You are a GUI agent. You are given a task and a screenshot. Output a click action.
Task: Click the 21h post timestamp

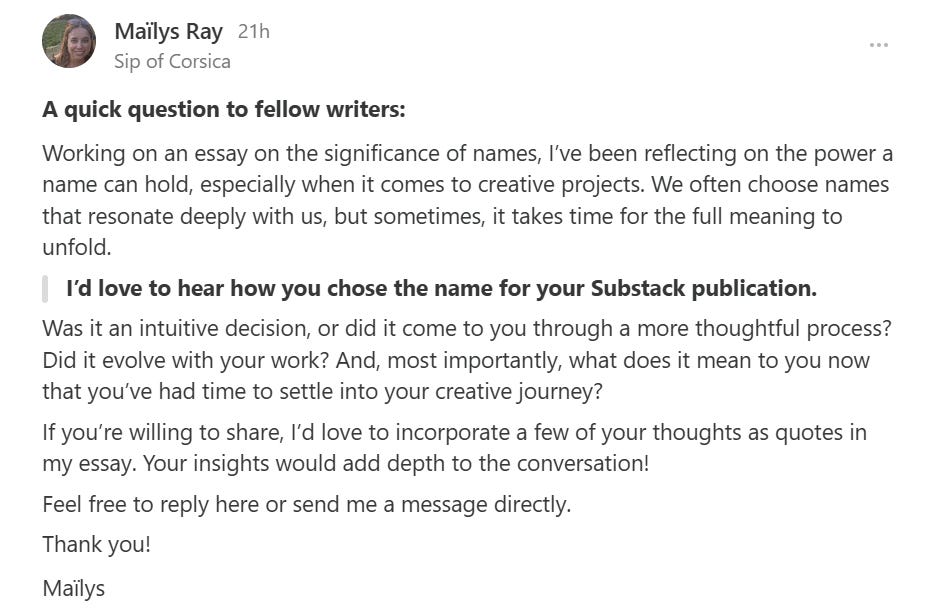[x=253, y=31]
